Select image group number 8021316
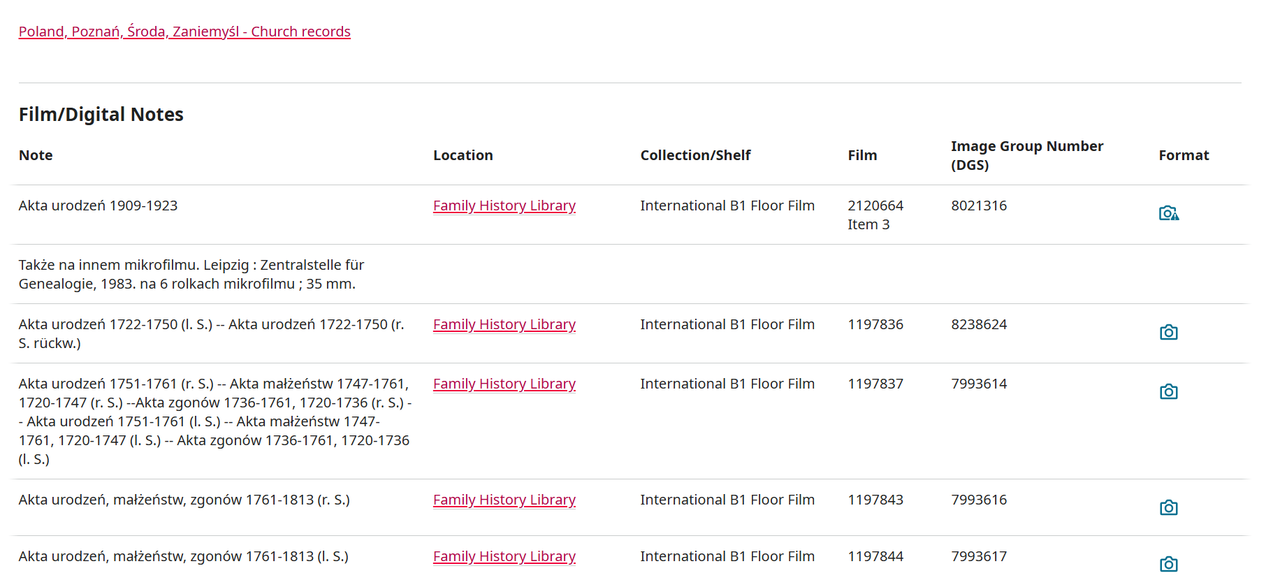Viewport: 1280px width, 585px height. [x=979, y=205]
